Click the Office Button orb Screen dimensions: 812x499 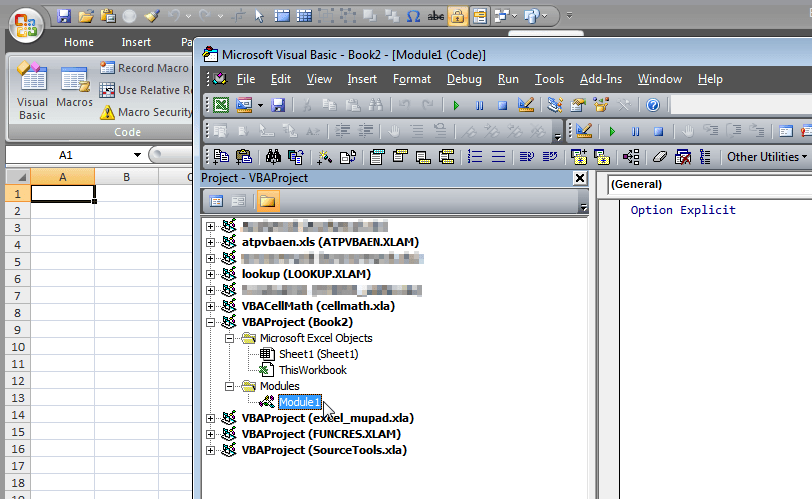pyautogui.click(x=26, y=25)
